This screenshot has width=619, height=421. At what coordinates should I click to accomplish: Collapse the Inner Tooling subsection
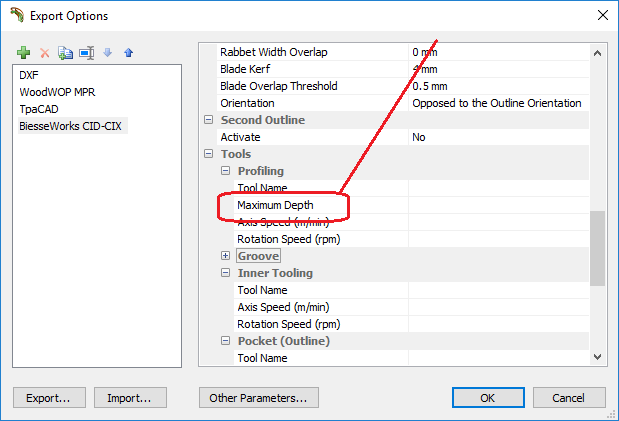tap(225, 273)
